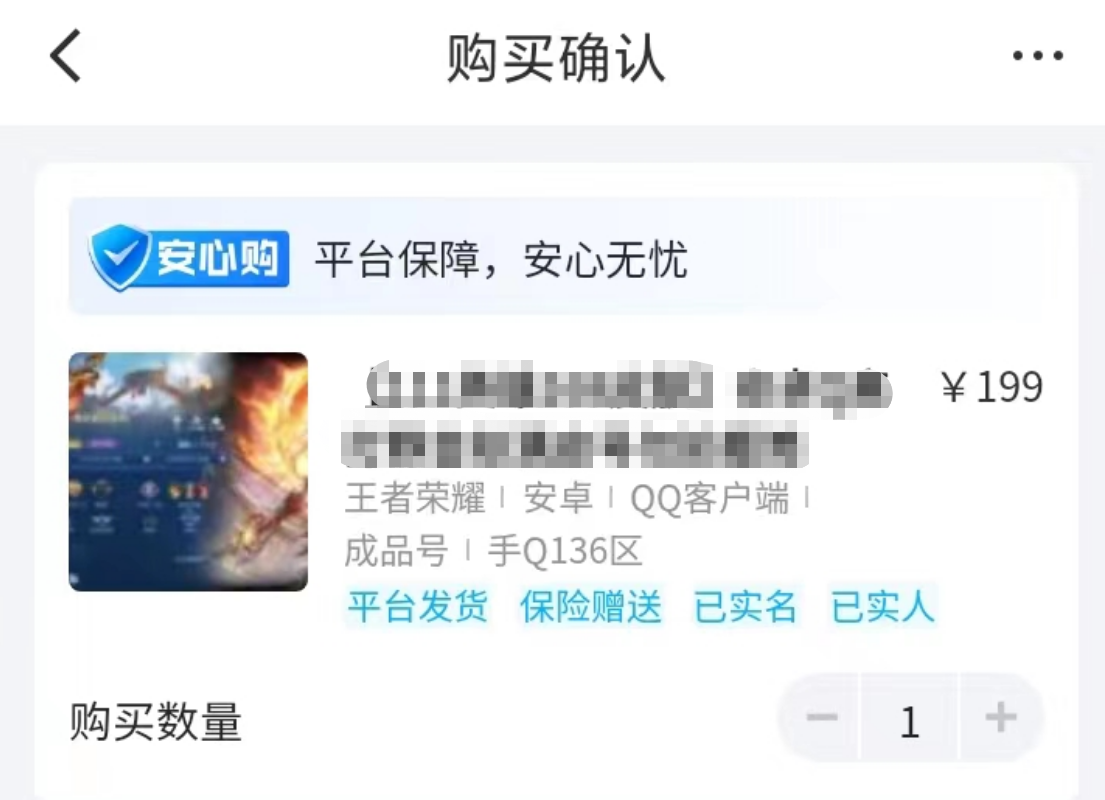
Task: Tap the 购买确认 page title
Action: [x=555, y=58]
